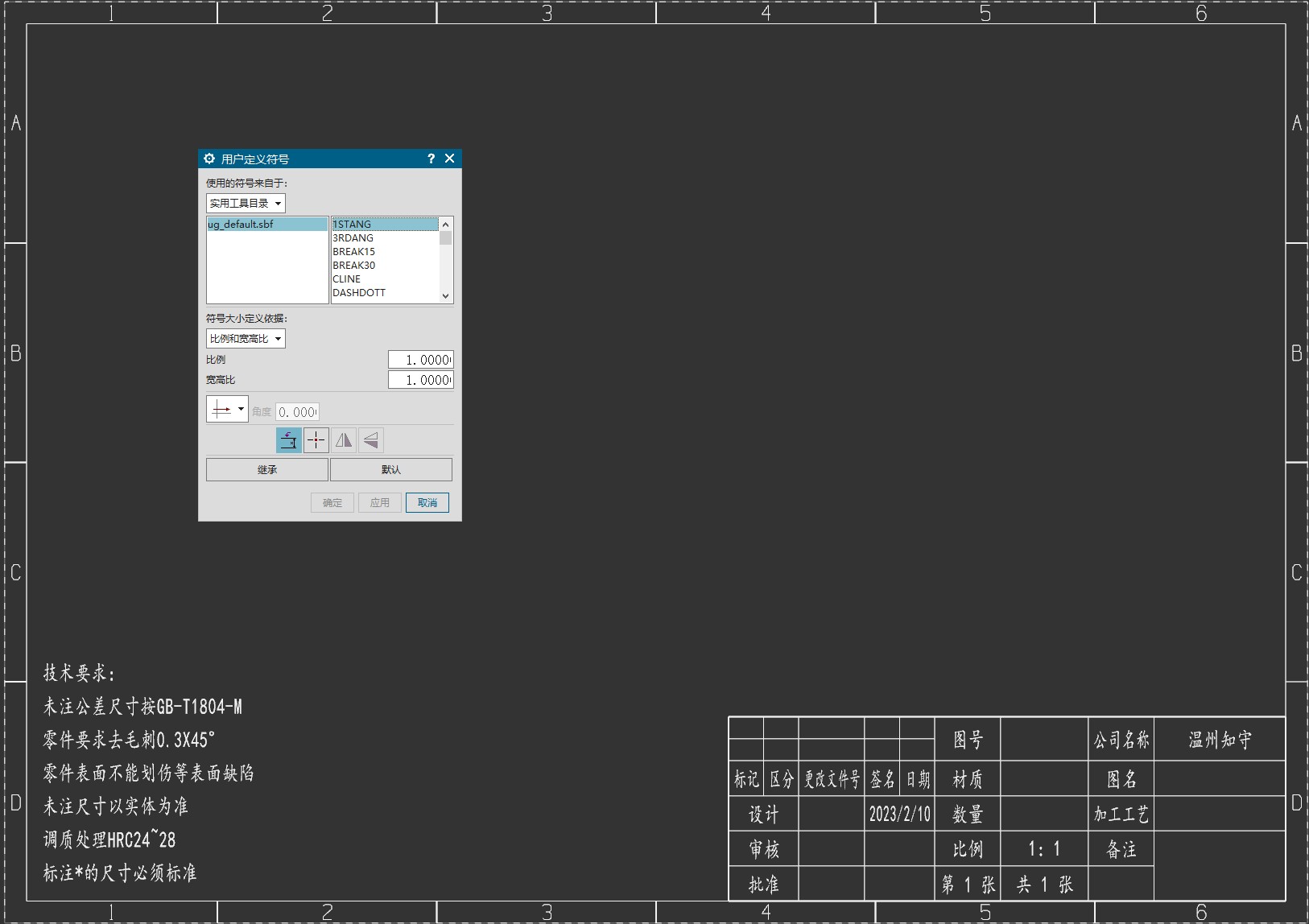Click the gear icon in the dialog title bar

tap(209, 159)
